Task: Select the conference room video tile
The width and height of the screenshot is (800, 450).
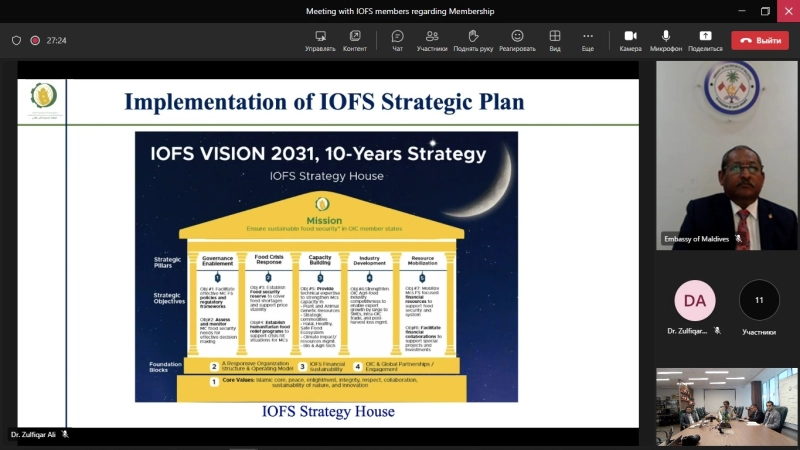Action: pyautogui.click(x=726, y=405)
